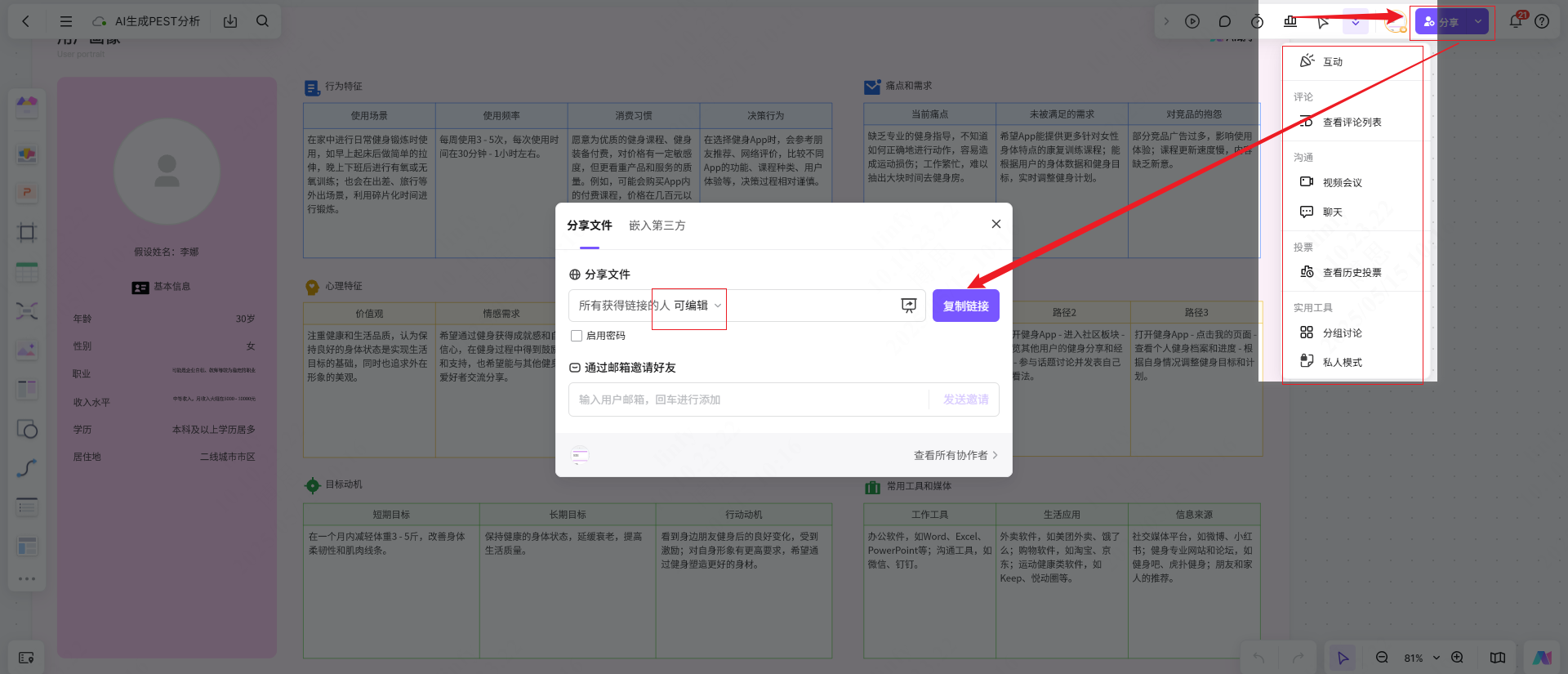This screenshot has height=674, width=1568.
Task: Select the pointer tool in bottom bar
Action: coord(1343,658)
